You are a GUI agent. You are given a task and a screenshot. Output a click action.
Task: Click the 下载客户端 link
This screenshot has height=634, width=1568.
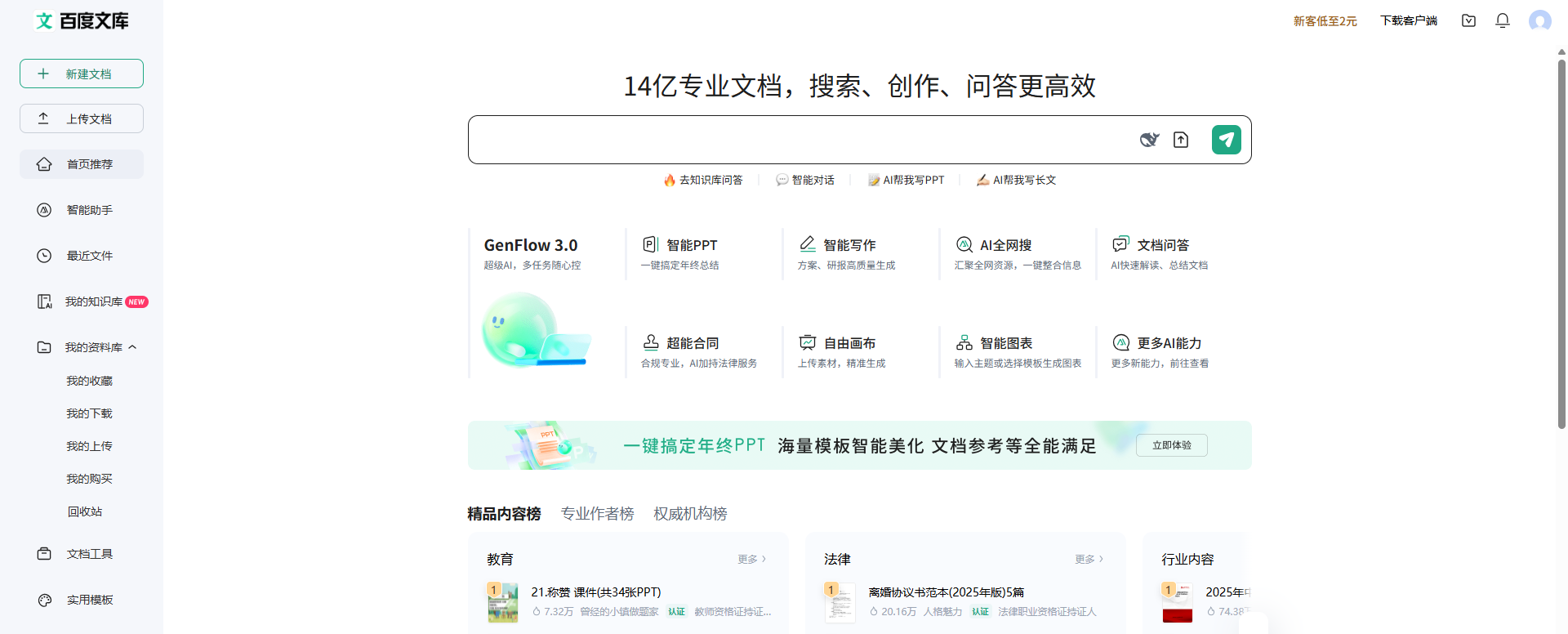coord(1408,20)
